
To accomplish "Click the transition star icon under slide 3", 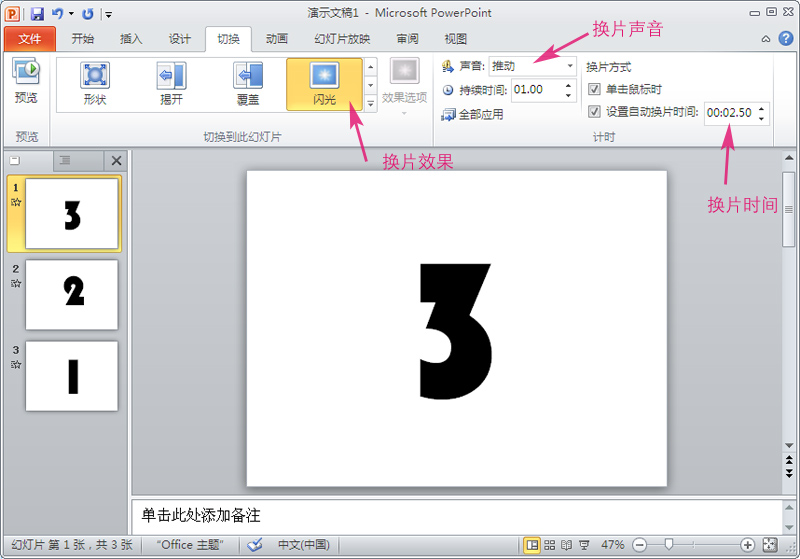I will tap(16, 365).
